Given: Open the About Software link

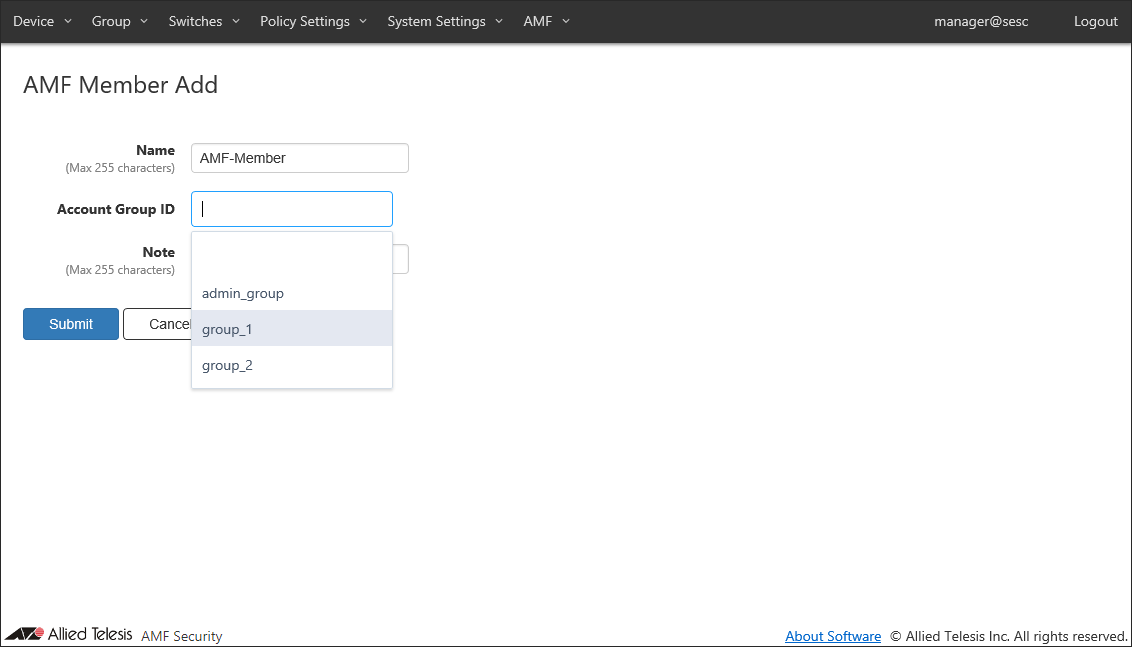Looking at the screenshot, I should [x=833, y=636].
